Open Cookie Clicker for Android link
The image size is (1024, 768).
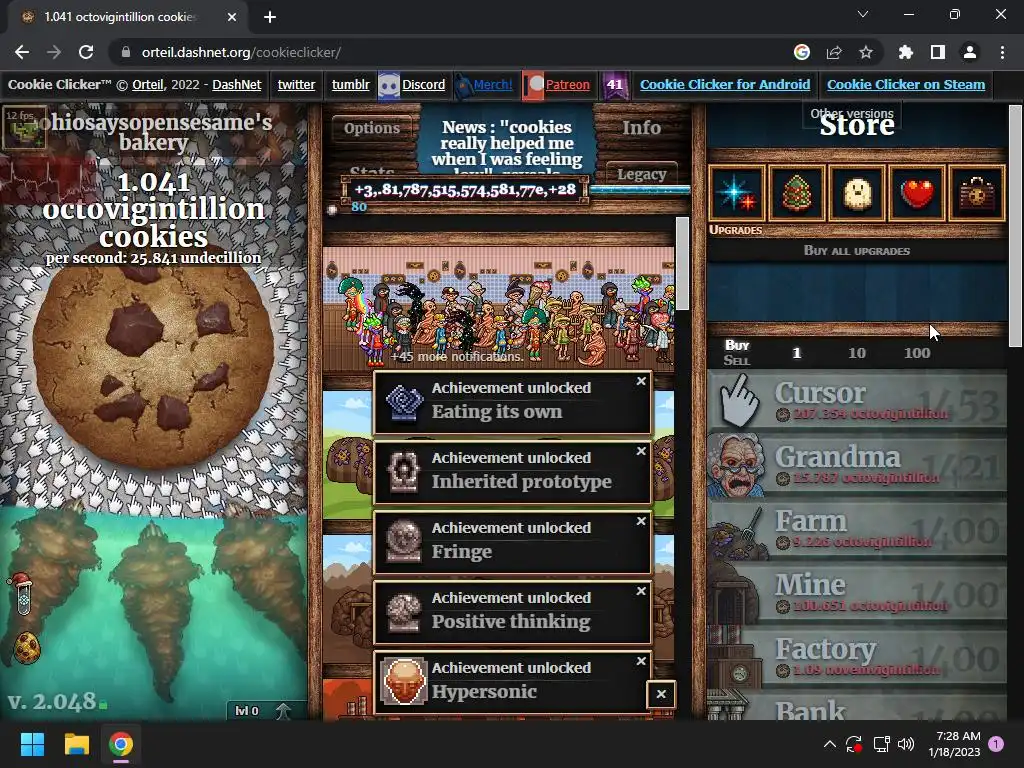pos(725,84)
